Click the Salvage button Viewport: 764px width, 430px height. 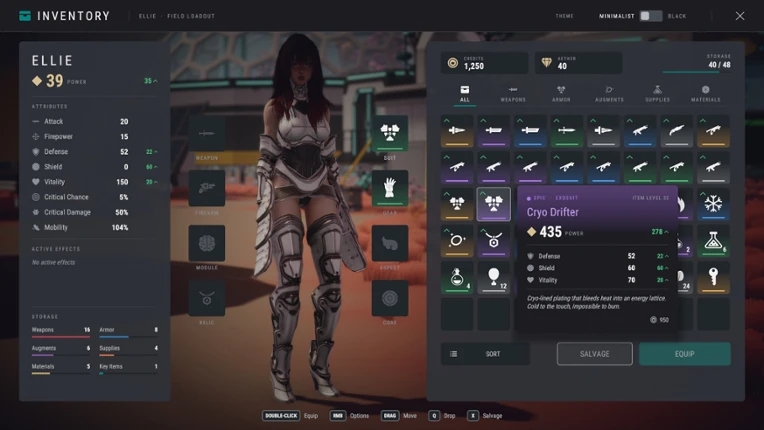594,354
